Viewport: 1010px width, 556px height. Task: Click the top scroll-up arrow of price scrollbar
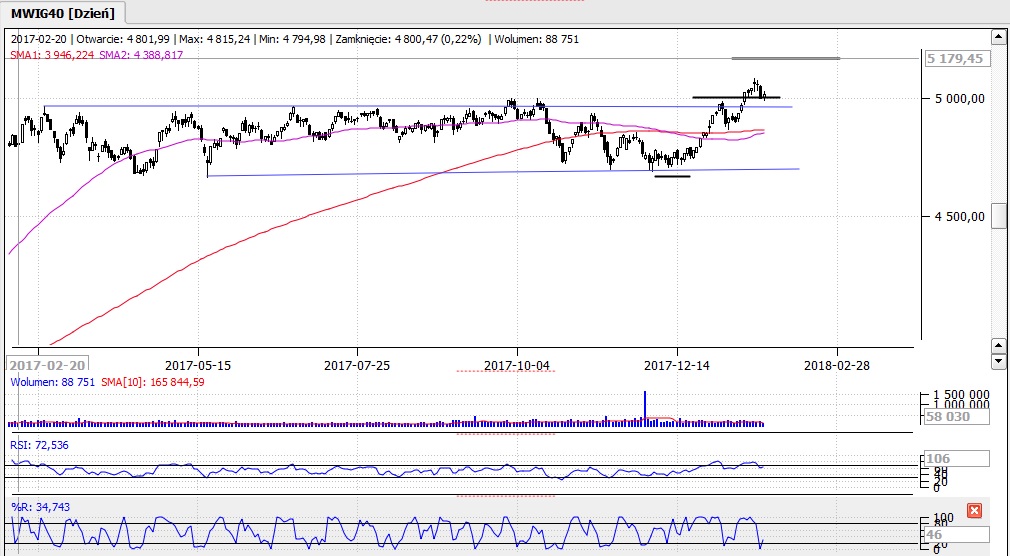[x=998, y=37]
